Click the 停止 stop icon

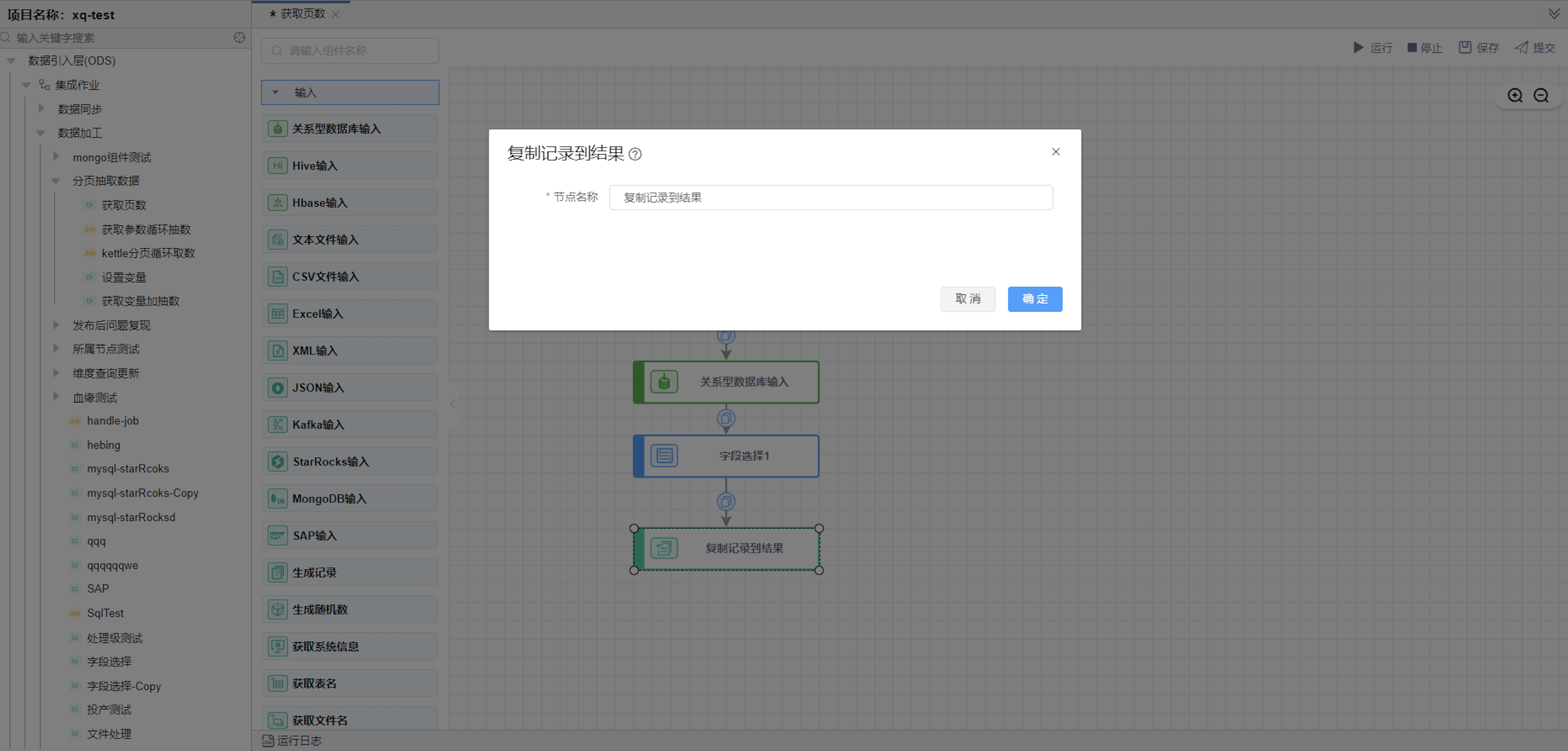pyautogui.click(x=1412, y=48)
